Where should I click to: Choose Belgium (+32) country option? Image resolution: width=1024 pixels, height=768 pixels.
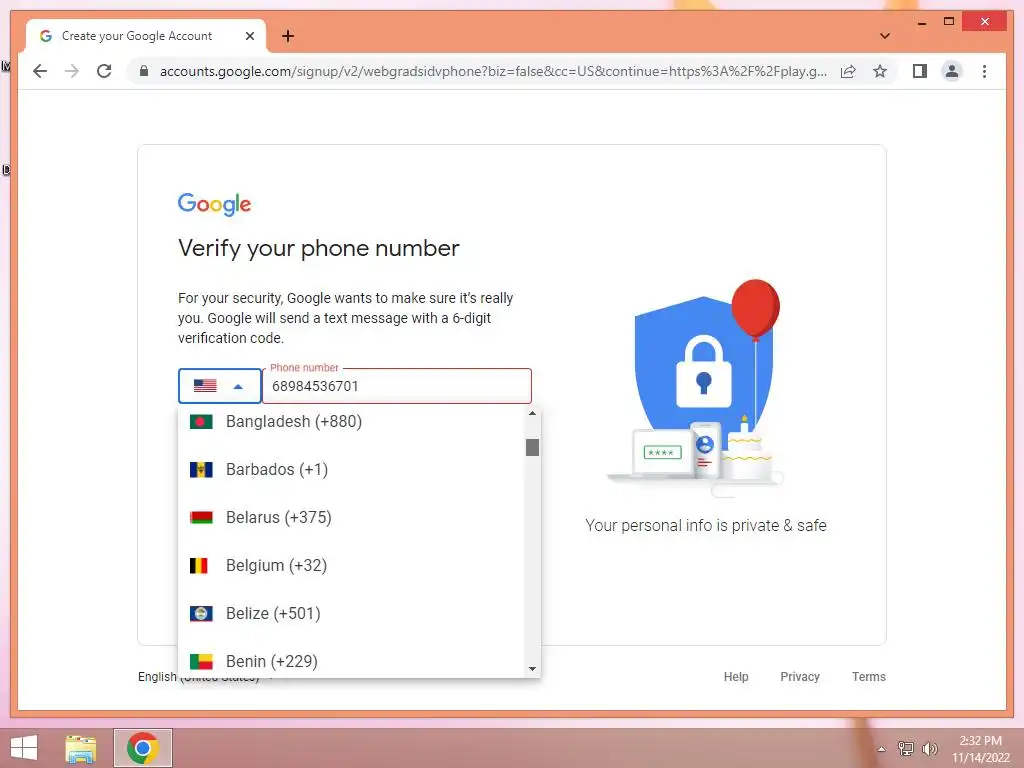351,566
